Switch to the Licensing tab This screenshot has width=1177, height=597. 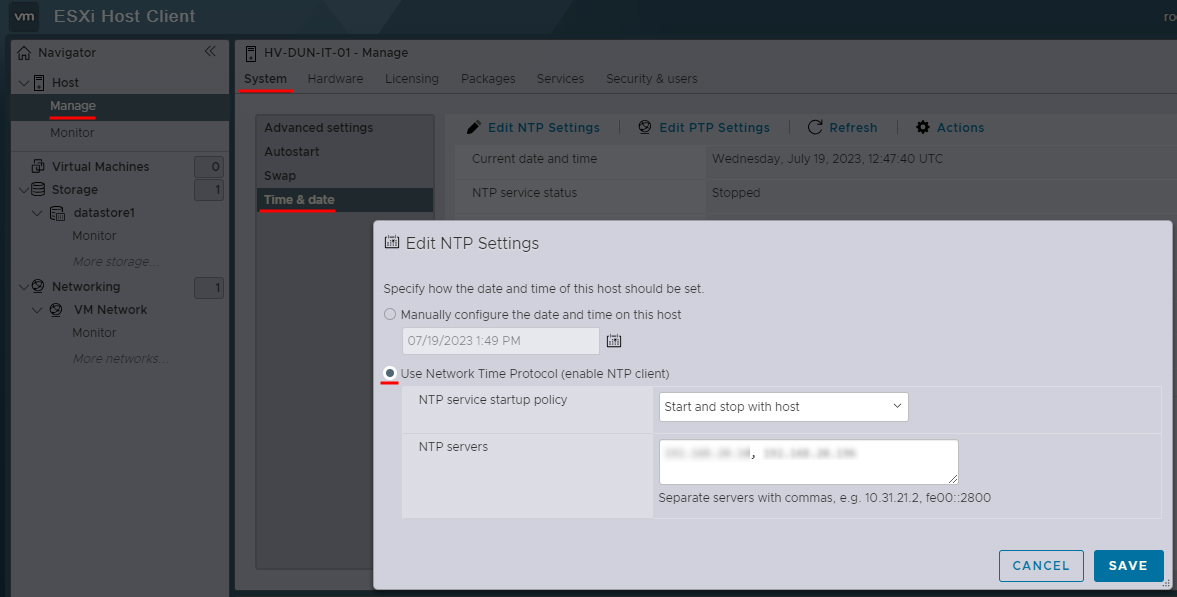pyautogui.click(x=412, y=79)
